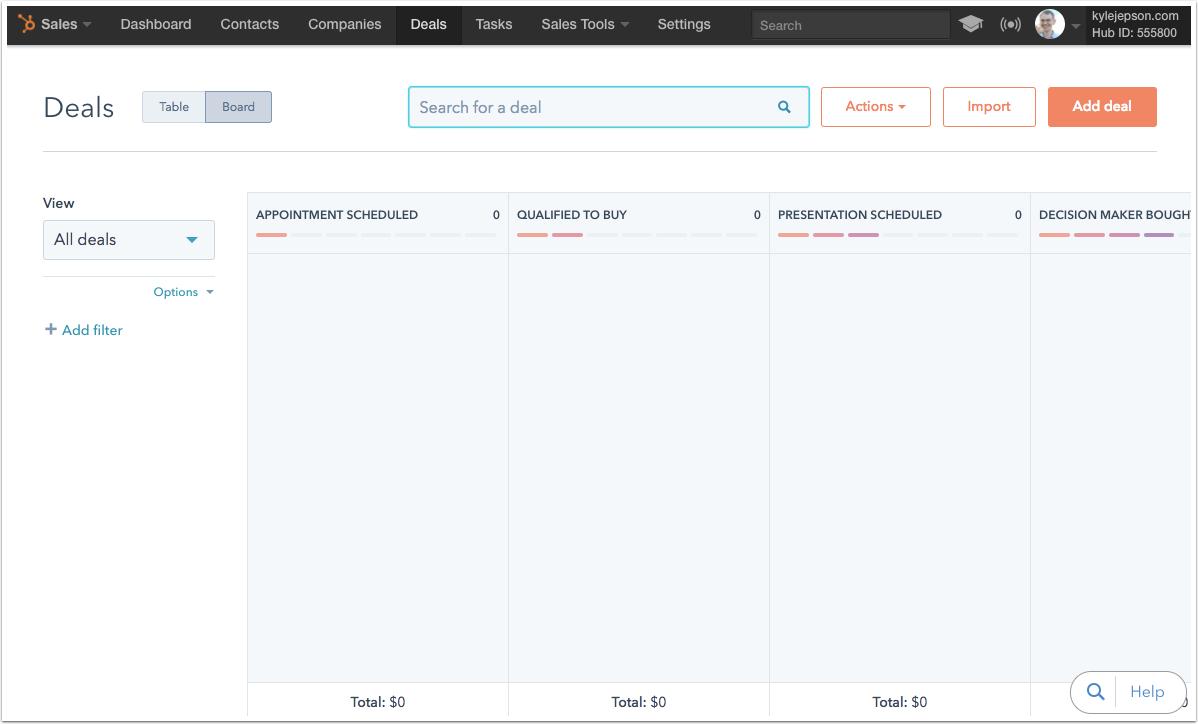The width and height of the screenshot is (1198, 724).
Task: Expand the Actions dropdown
Action: 874,106
